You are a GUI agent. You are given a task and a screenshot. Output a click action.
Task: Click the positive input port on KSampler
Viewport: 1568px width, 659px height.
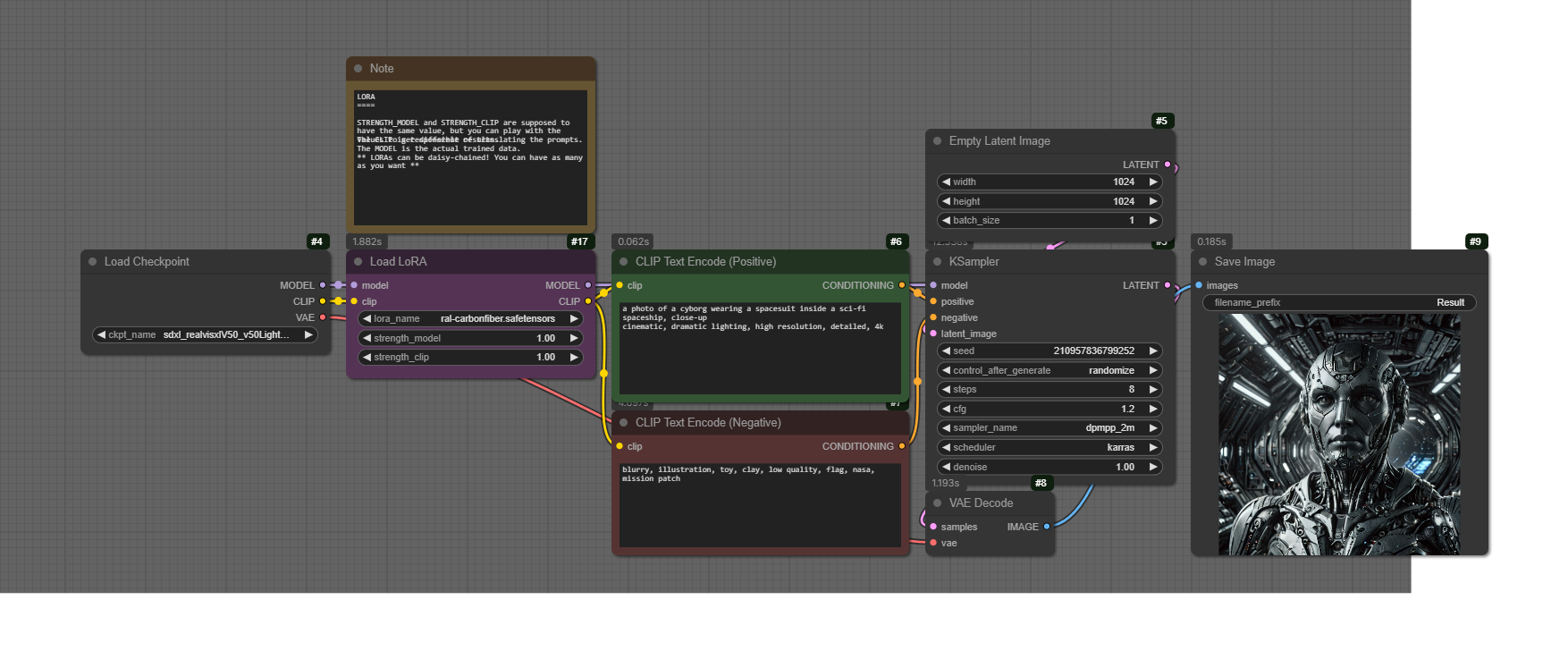[933, 301]
